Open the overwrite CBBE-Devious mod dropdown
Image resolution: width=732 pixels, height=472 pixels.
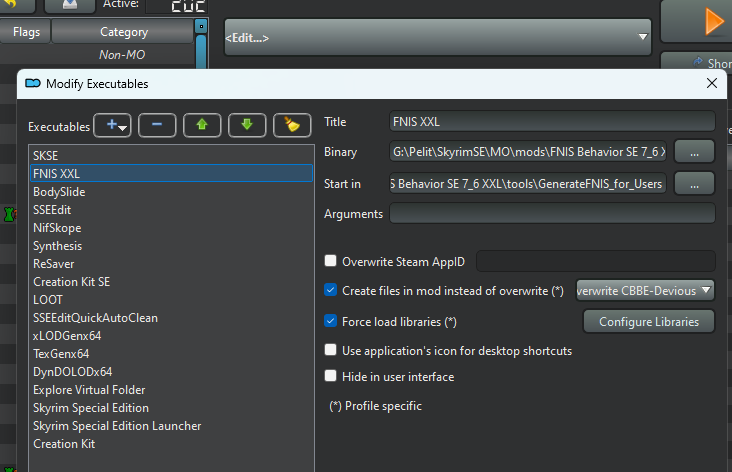[645, 290]
